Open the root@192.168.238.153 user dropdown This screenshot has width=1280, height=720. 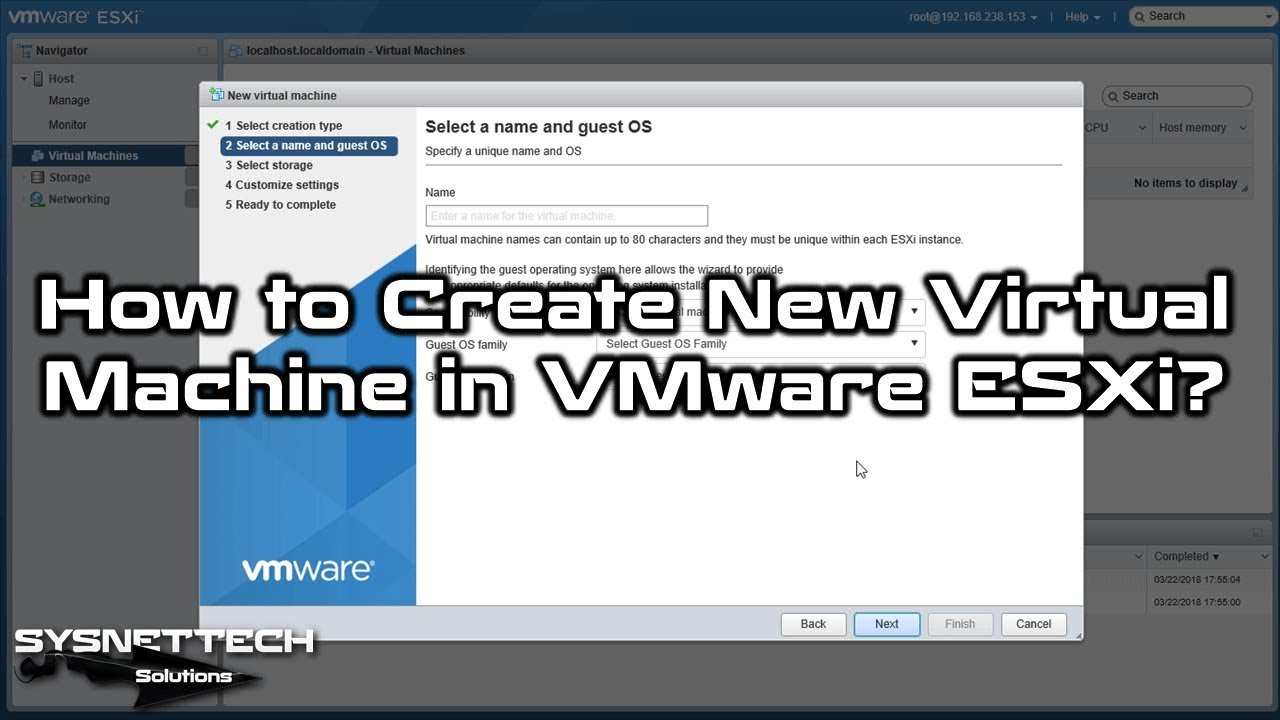coord(973,17)
